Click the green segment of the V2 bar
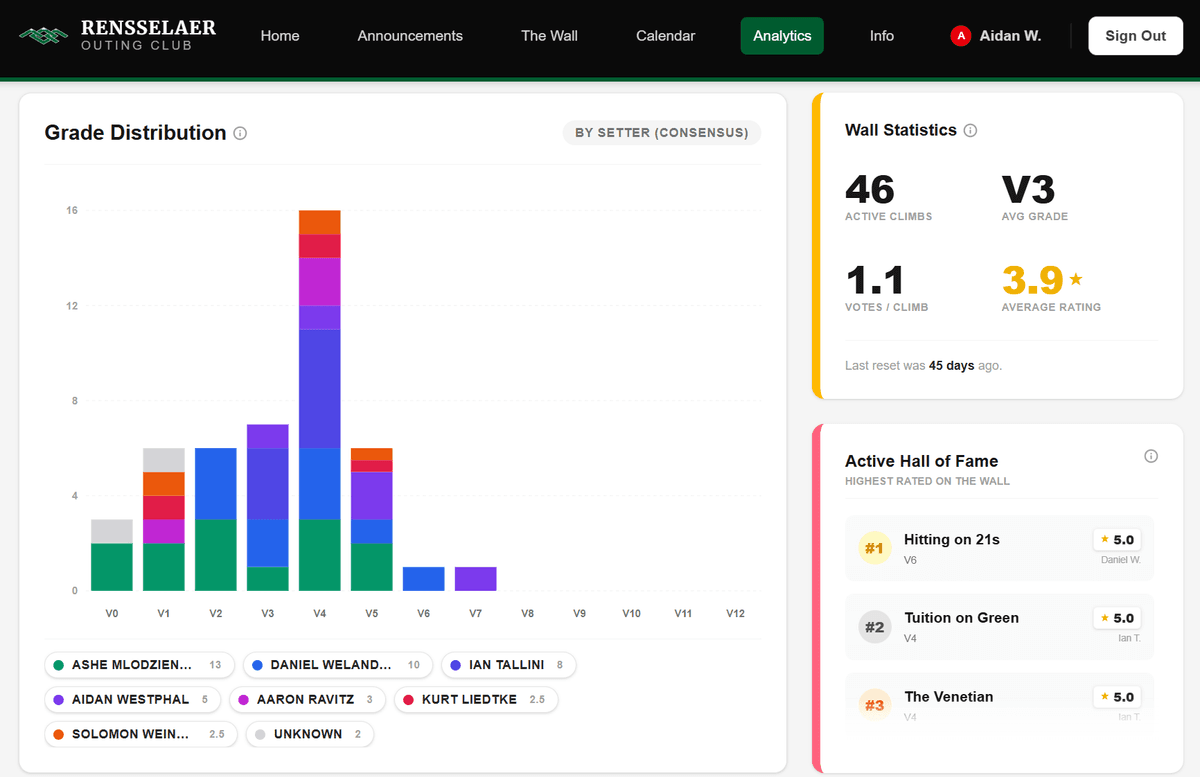The height and width of the screenshot is (777, 1200). [x=216, y=555]
